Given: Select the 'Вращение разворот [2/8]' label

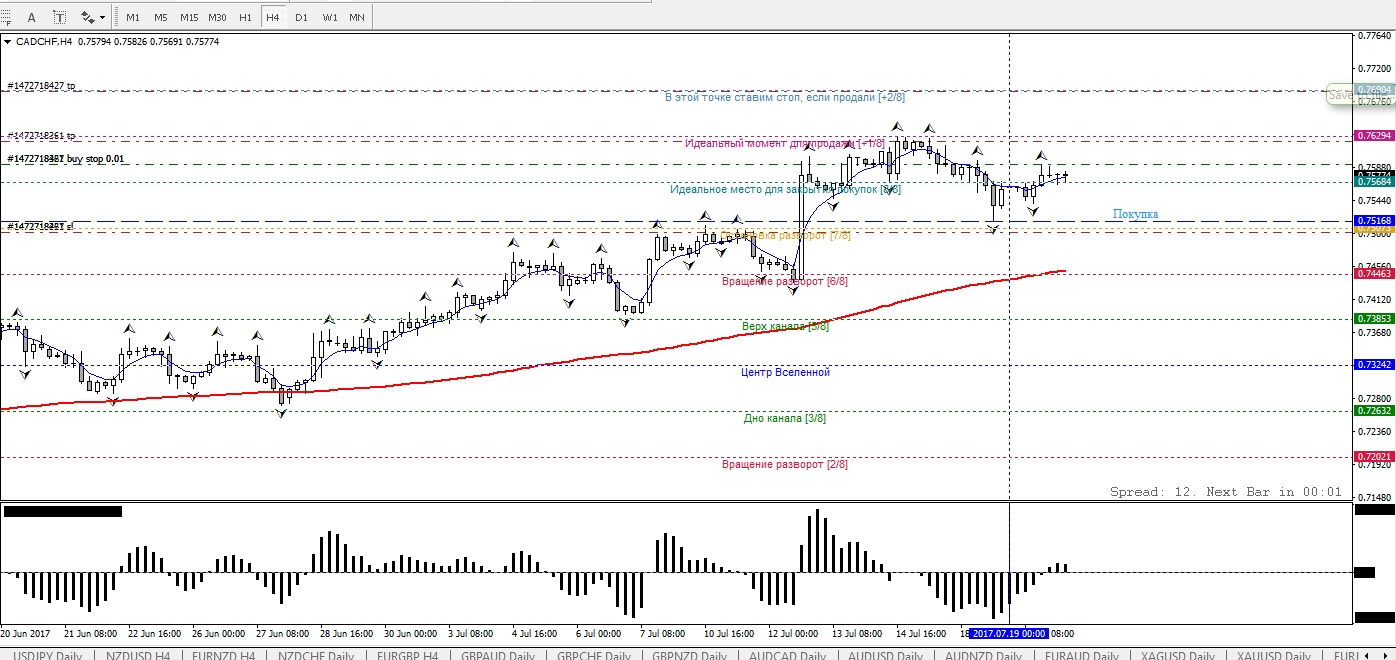Looking at the screenshot, I should coord(785,464).
